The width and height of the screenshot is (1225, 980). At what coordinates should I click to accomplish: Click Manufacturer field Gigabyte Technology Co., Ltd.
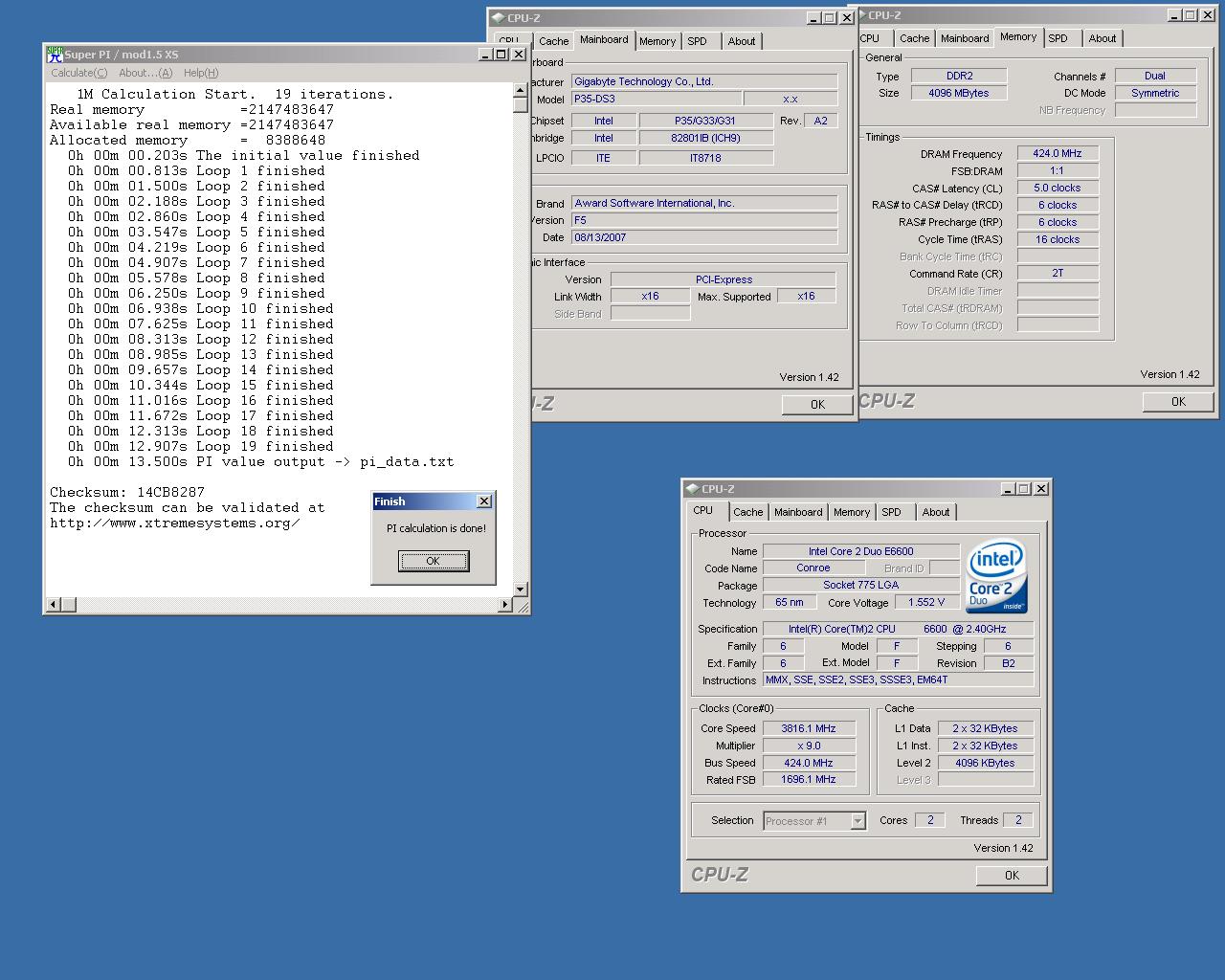coord(704,81)
